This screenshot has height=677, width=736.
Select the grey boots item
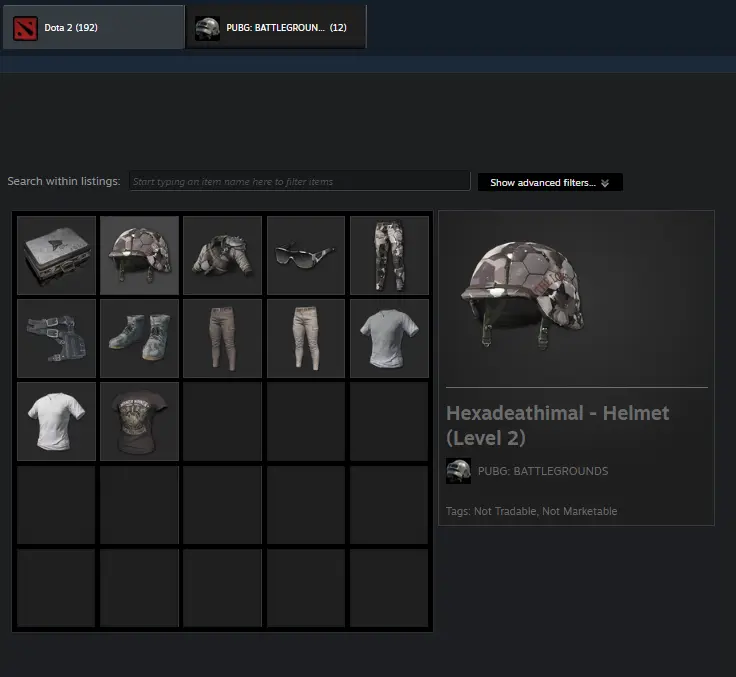coord(139,338)
